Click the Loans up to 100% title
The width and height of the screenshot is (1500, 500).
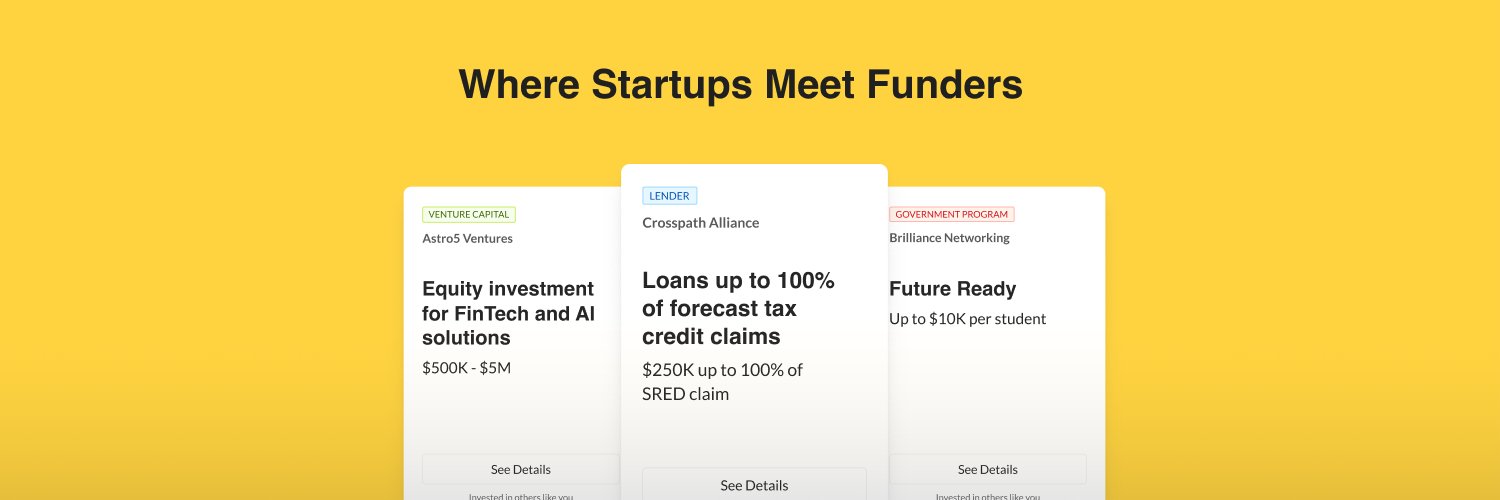coord(738,308)
